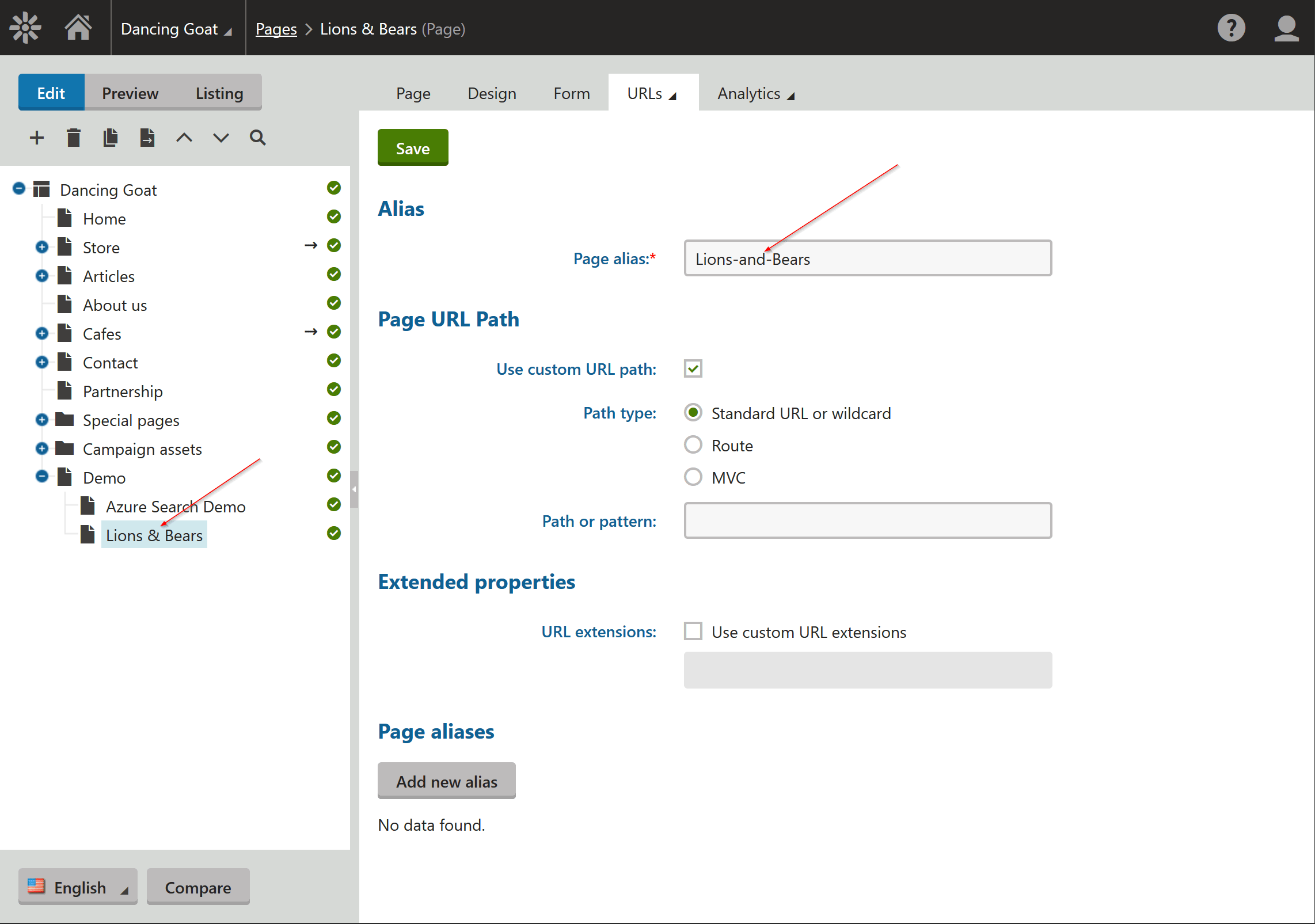Enable Use custom URL extensions checkbox
Image resolution: width=1315 pixels, height=924 pixels.
point(693,631)
